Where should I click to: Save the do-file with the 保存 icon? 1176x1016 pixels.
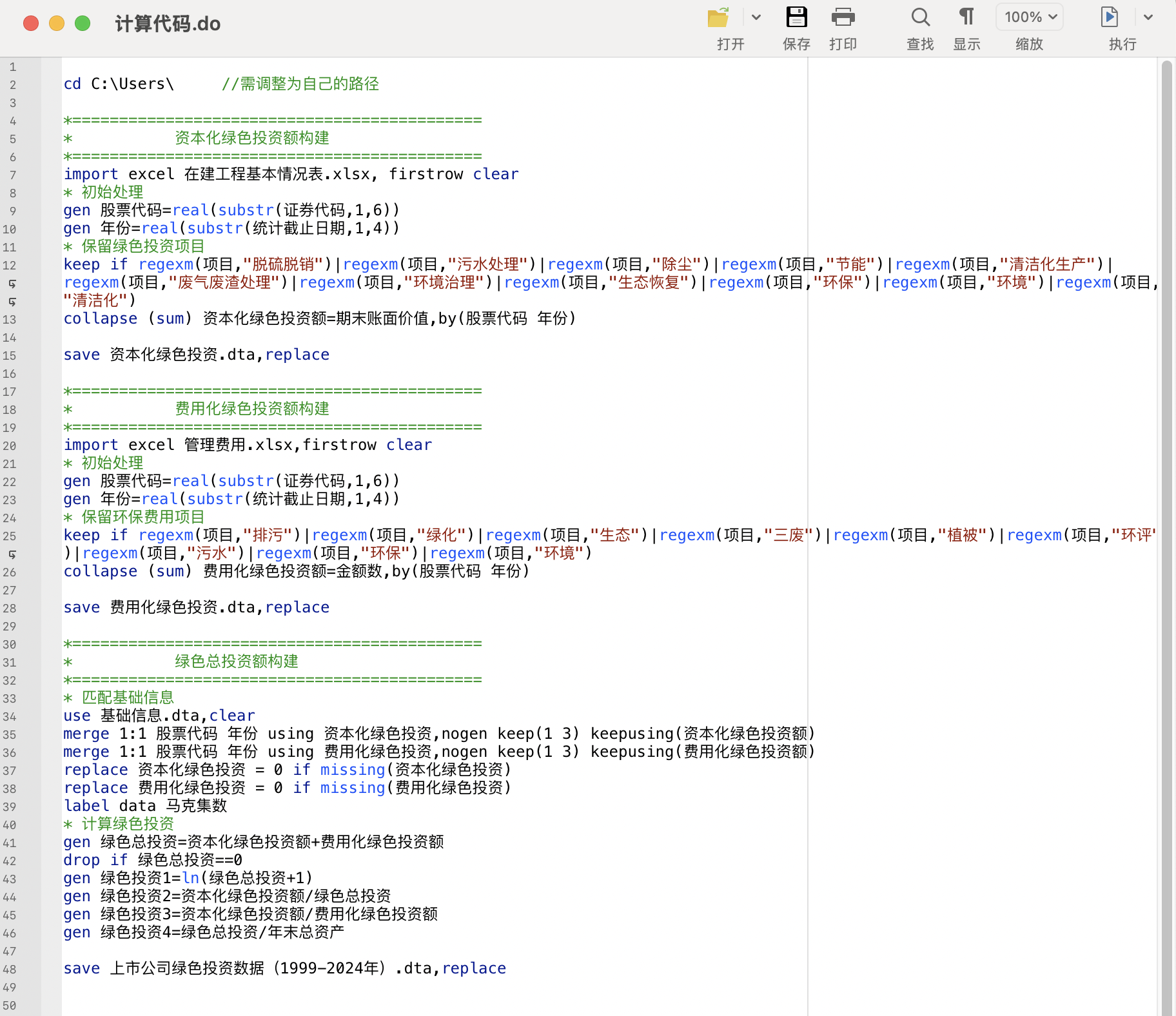pyautogui.click(x=798, y=17)
